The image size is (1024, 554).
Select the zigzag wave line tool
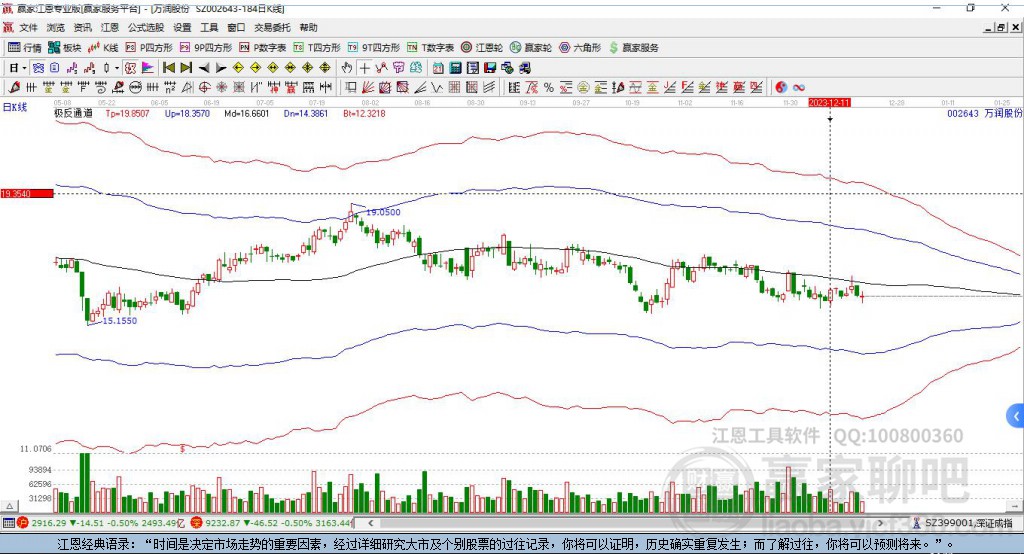[437, 88]
